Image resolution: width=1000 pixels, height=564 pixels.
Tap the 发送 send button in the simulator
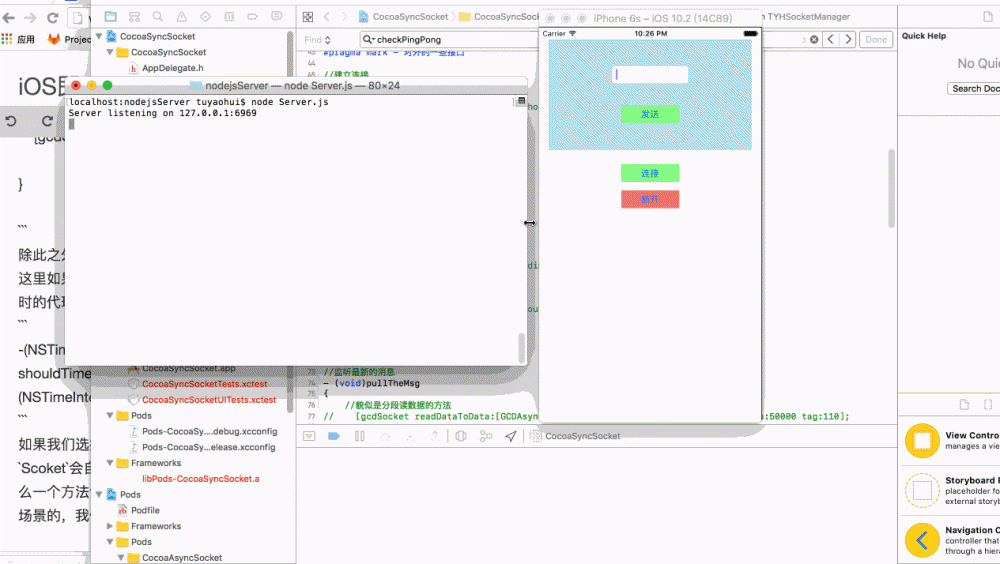(x=650, y=114)
